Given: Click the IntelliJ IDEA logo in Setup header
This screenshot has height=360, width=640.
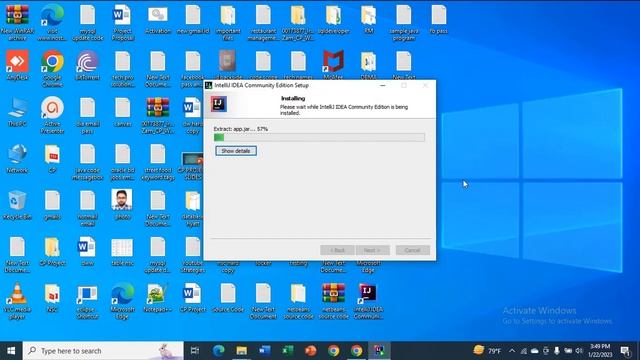Looking at the screenshot, I should 219,104.
